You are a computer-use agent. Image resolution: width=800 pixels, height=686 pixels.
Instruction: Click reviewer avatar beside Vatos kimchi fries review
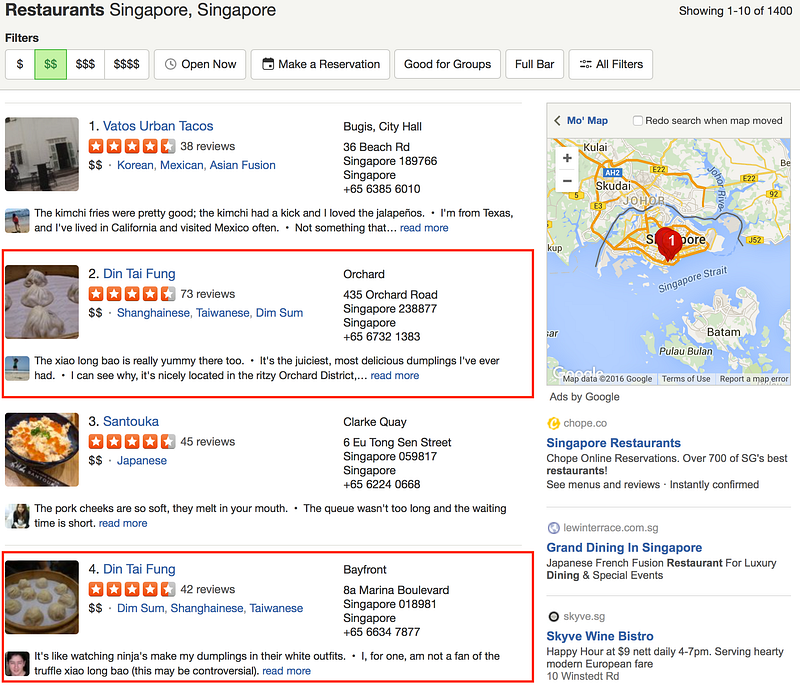tap(17, 221)
